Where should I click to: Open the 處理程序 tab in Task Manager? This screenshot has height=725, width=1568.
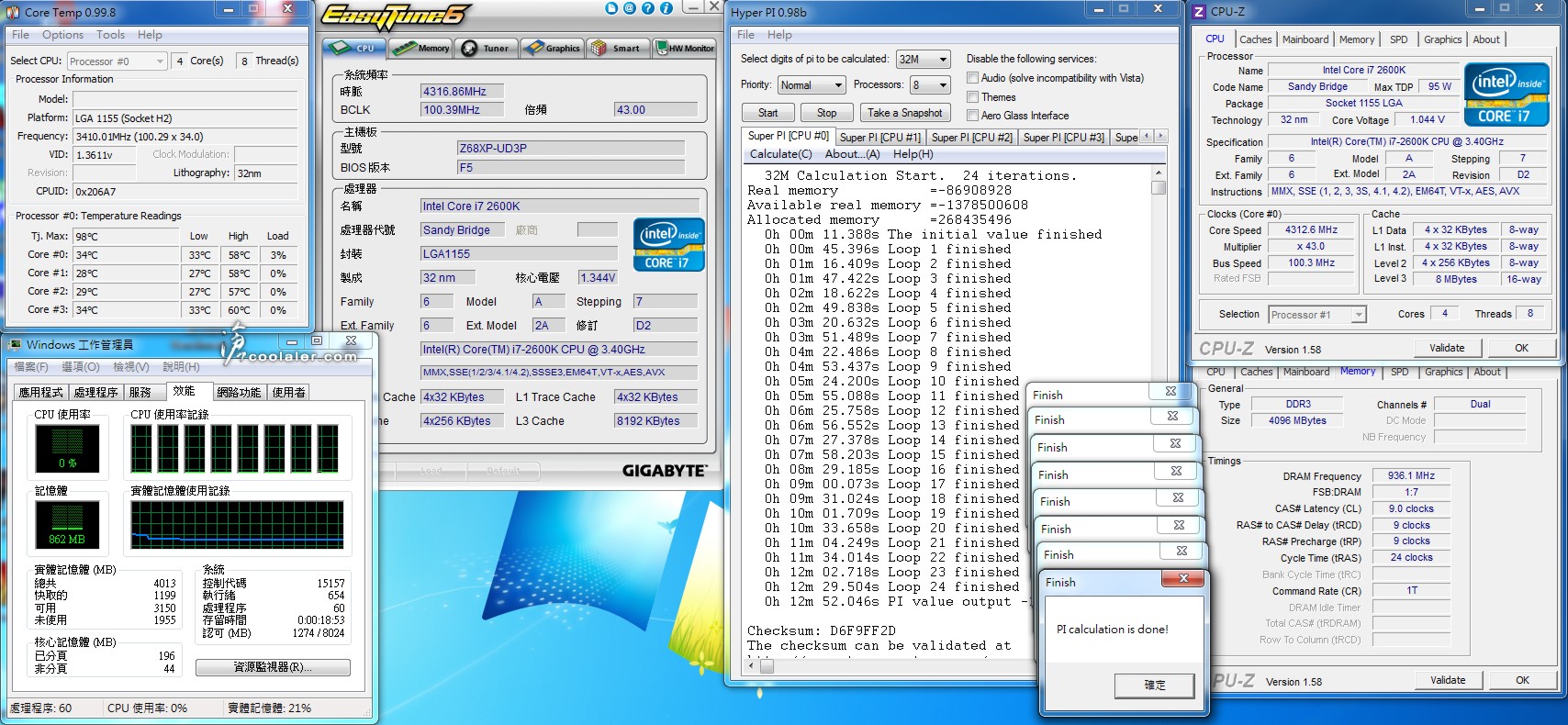[95, 392]
